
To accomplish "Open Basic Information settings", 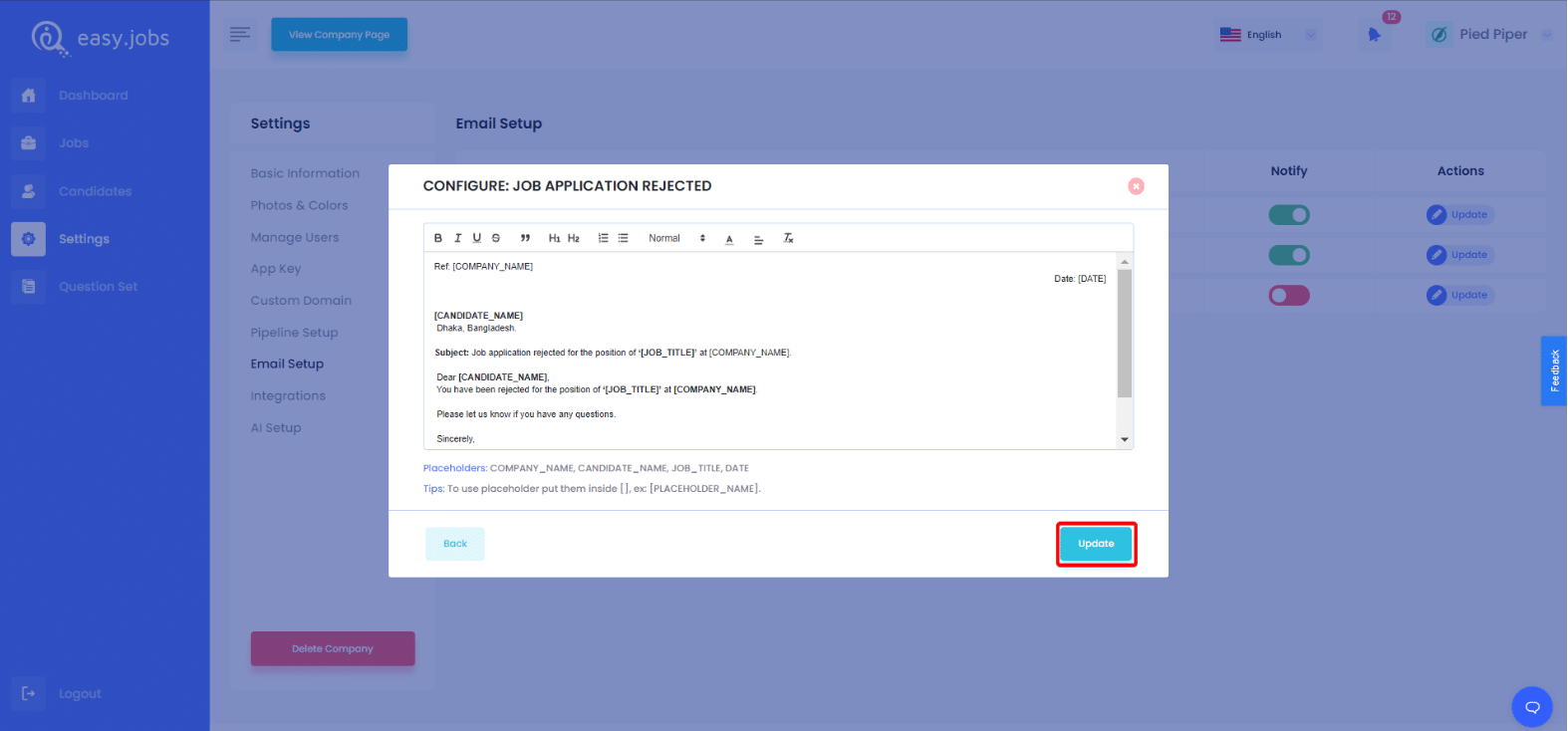I will click(305, 173).
